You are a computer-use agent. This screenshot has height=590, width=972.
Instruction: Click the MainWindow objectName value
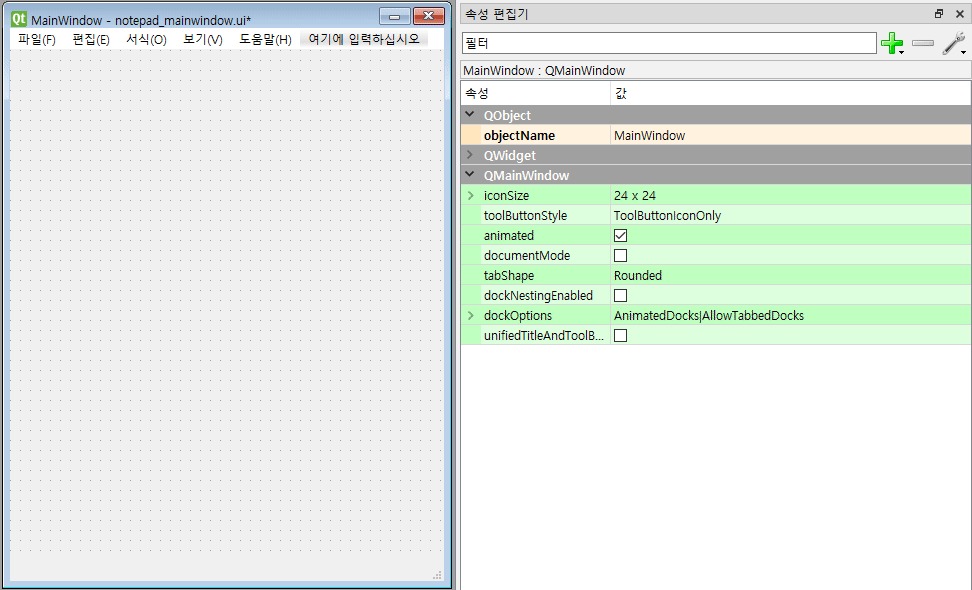tap(649, 135)
